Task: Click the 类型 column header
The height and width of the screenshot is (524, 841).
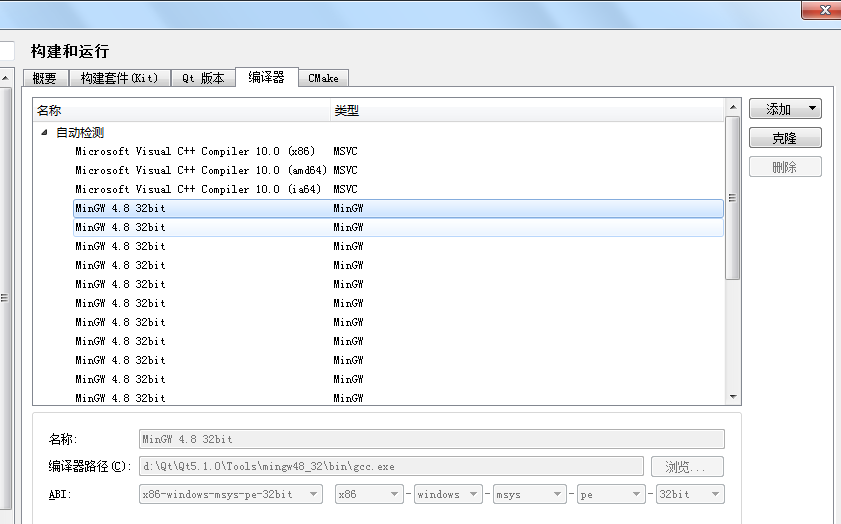Action: [x=527, y=110]
